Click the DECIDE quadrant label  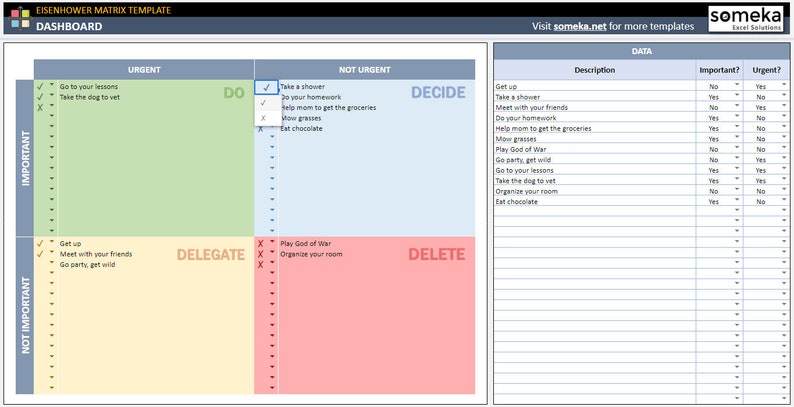pyautogui.click(x=438, y=92)
